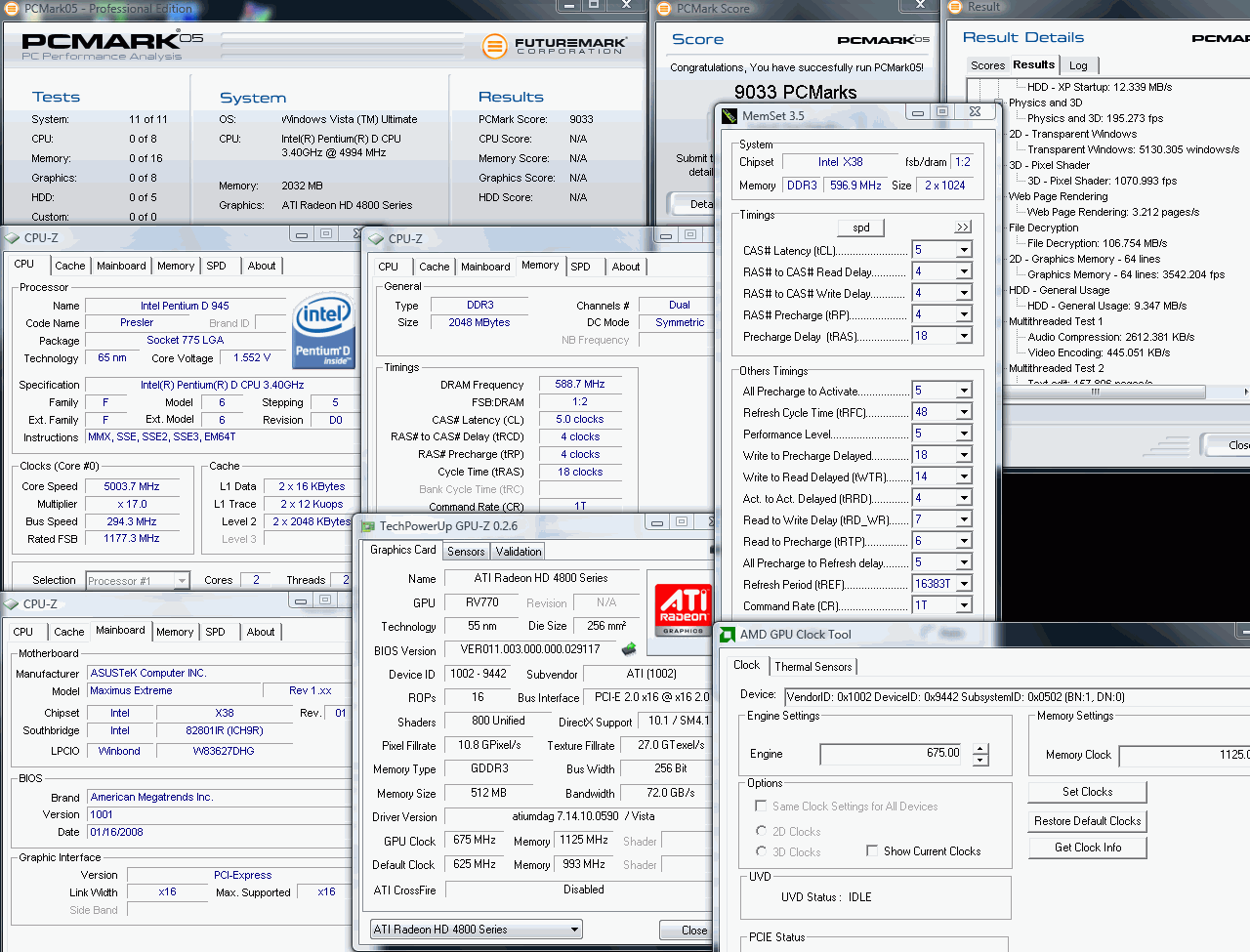
Task: Switch to the Validation tab in GPU-Z
Action: [x=519, y=552]
